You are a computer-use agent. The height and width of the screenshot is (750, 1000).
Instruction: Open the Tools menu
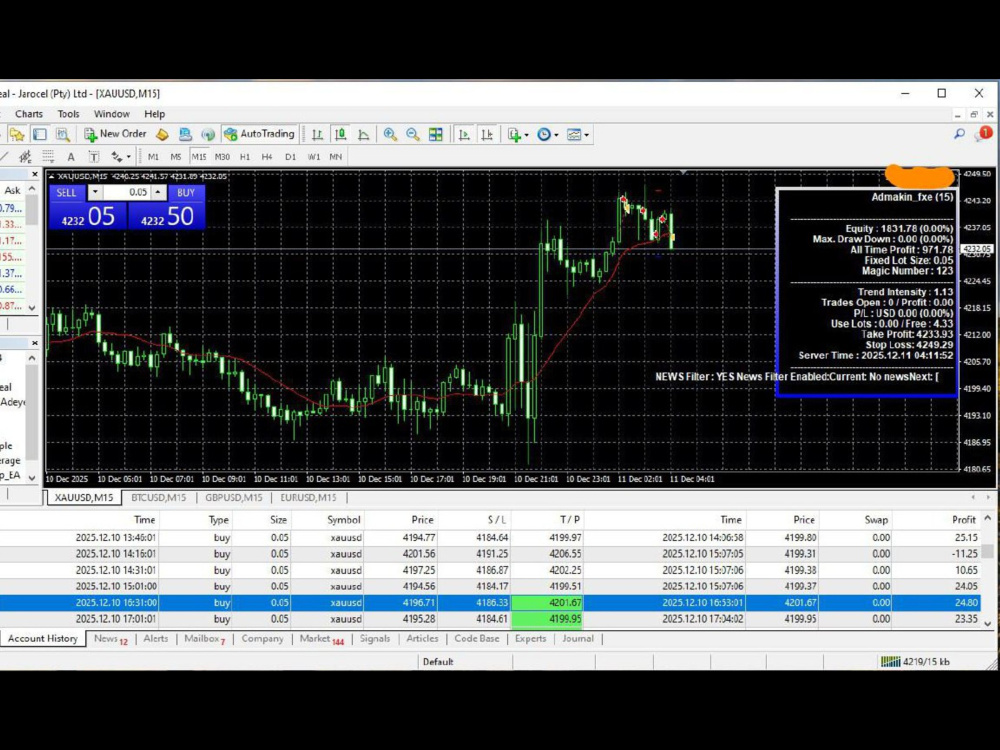[68, 114]
